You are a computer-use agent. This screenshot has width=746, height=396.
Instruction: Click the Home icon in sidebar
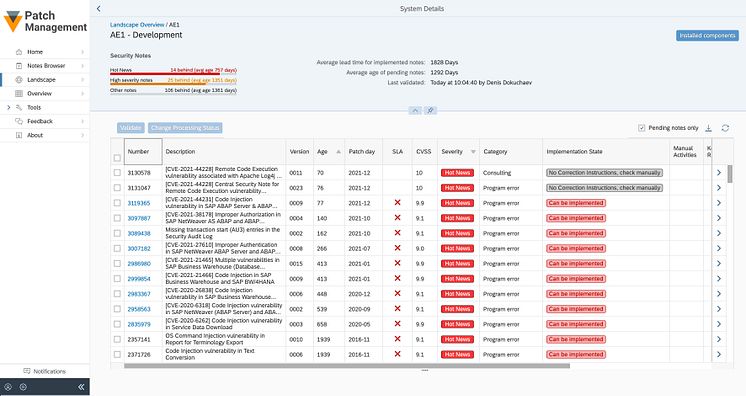coord(19,52)
